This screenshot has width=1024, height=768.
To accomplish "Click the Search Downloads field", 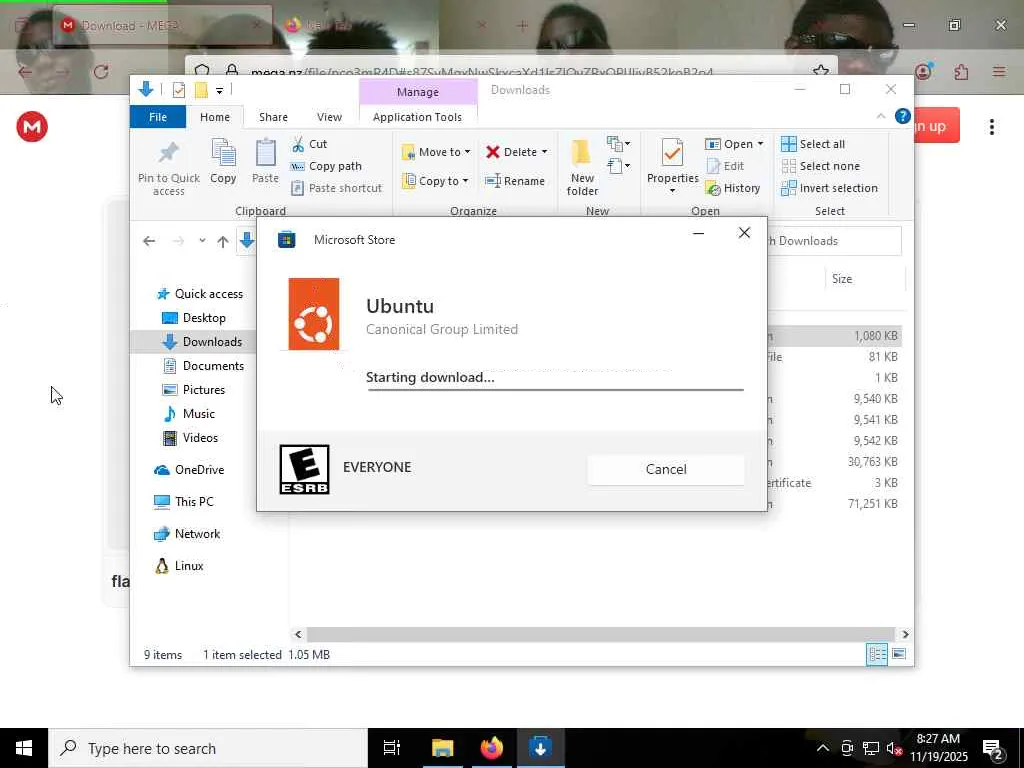I will (835, 241).
